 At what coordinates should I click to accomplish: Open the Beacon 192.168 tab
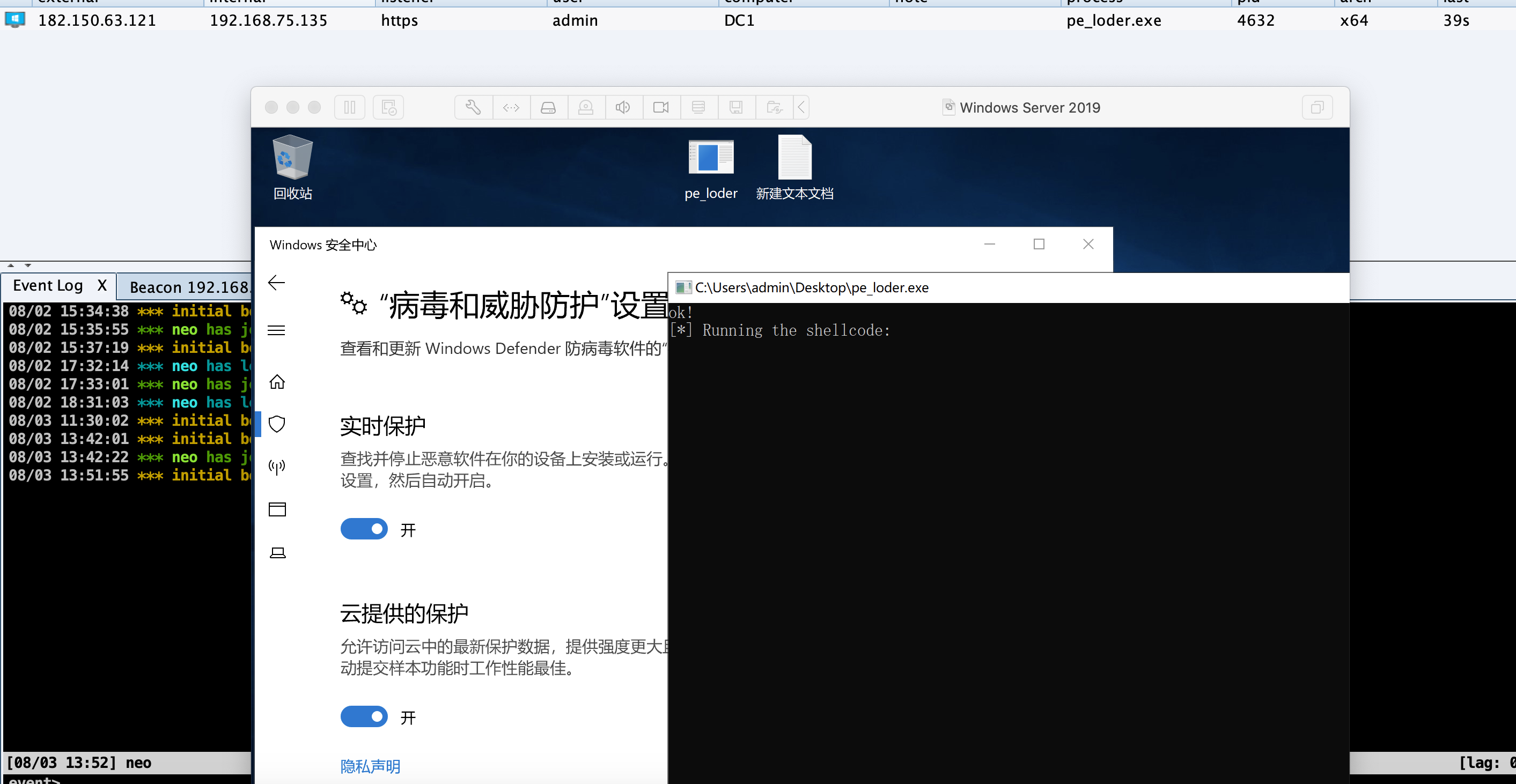188,286
